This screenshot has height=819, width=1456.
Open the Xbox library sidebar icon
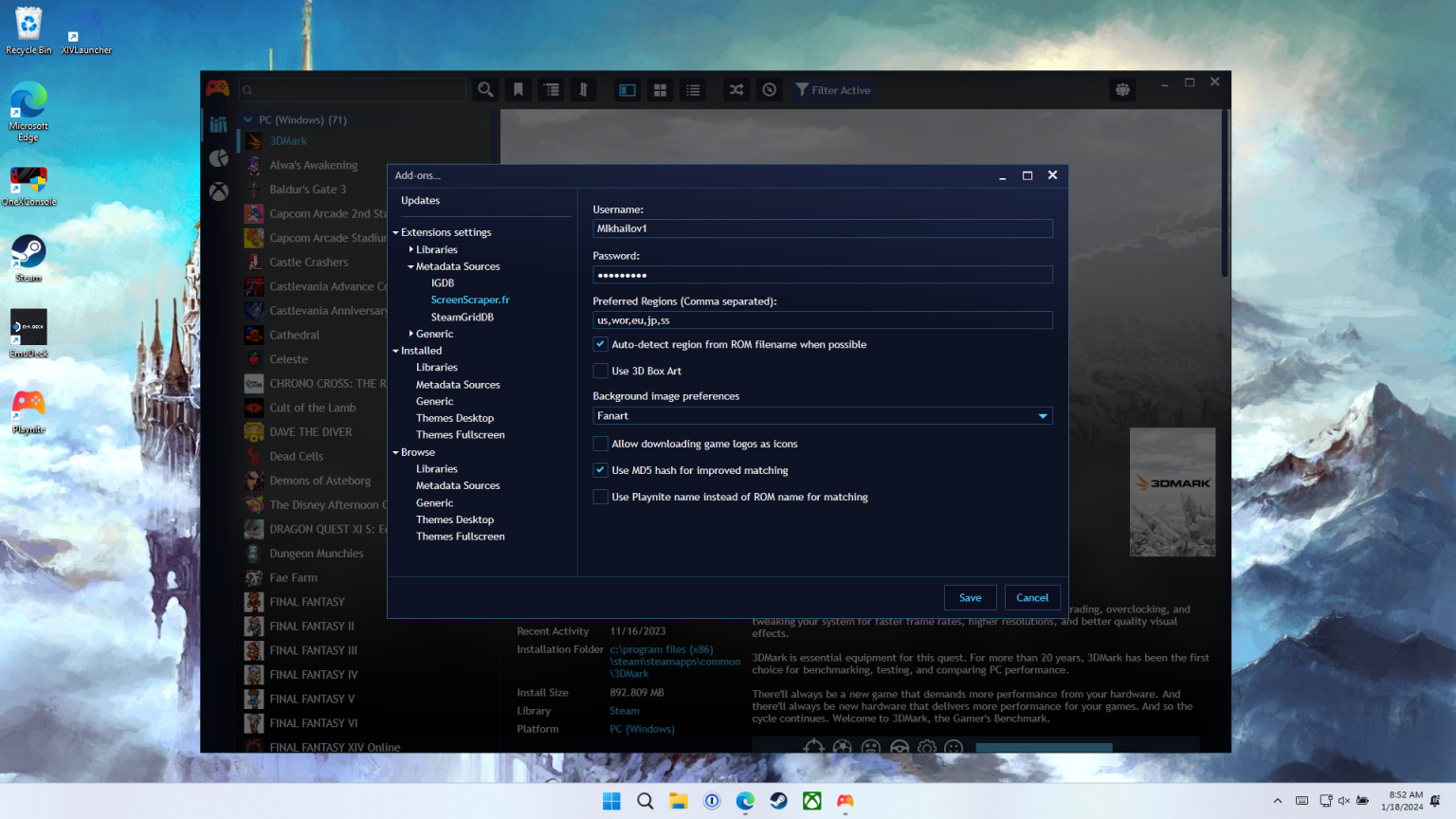click(x=218, y=191)
